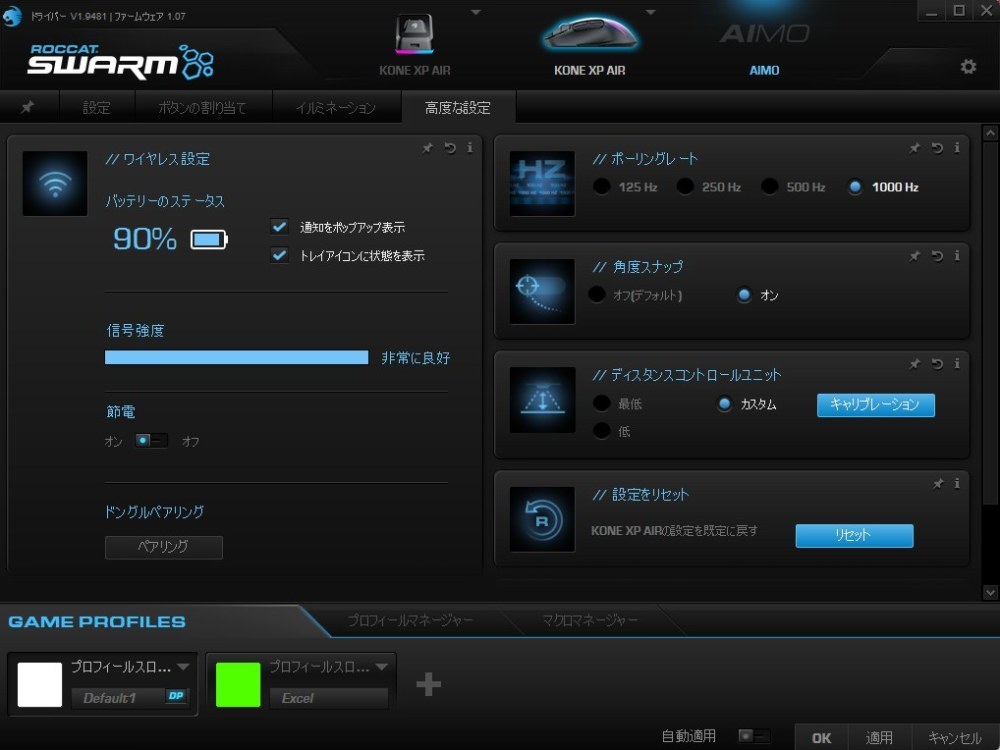
Task: Toggle the 自動適用 auto-apply switch
Action: (x=754, y=736)
